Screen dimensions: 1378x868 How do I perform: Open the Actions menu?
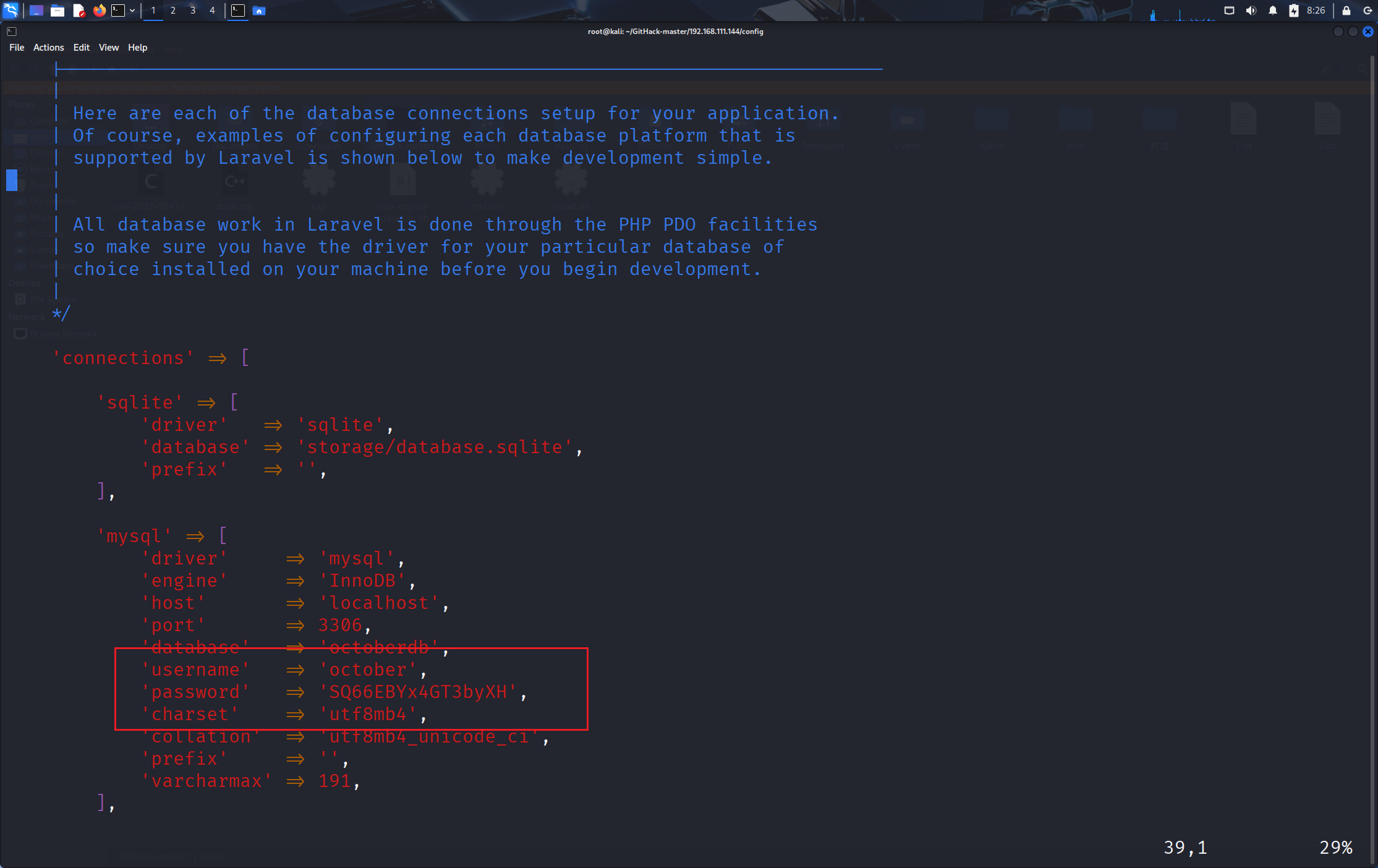(x=48, y=48)
